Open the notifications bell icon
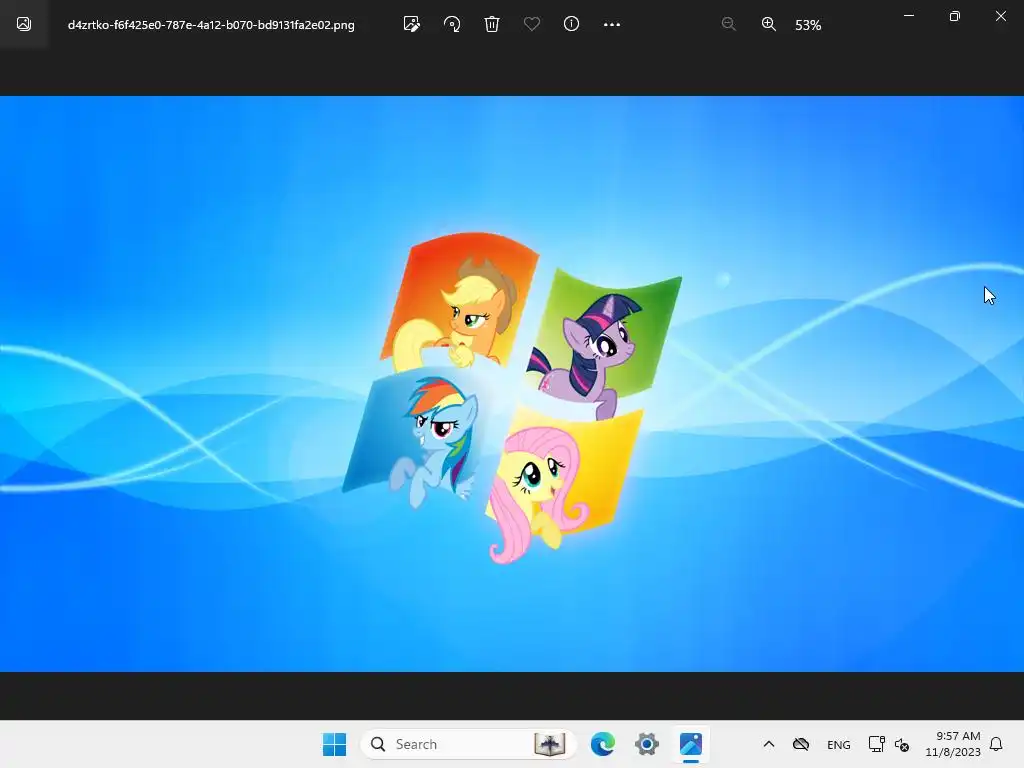 (x=997, y=744)
